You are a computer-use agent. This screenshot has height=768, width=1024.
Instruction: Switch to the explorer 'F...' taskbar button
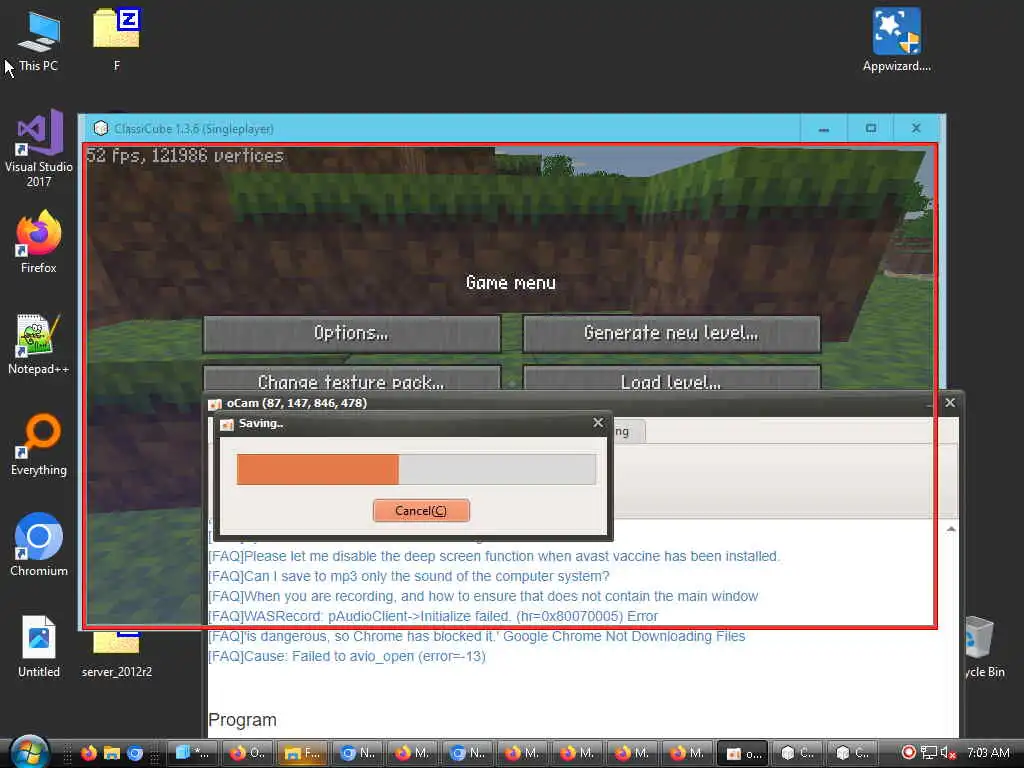302,753
